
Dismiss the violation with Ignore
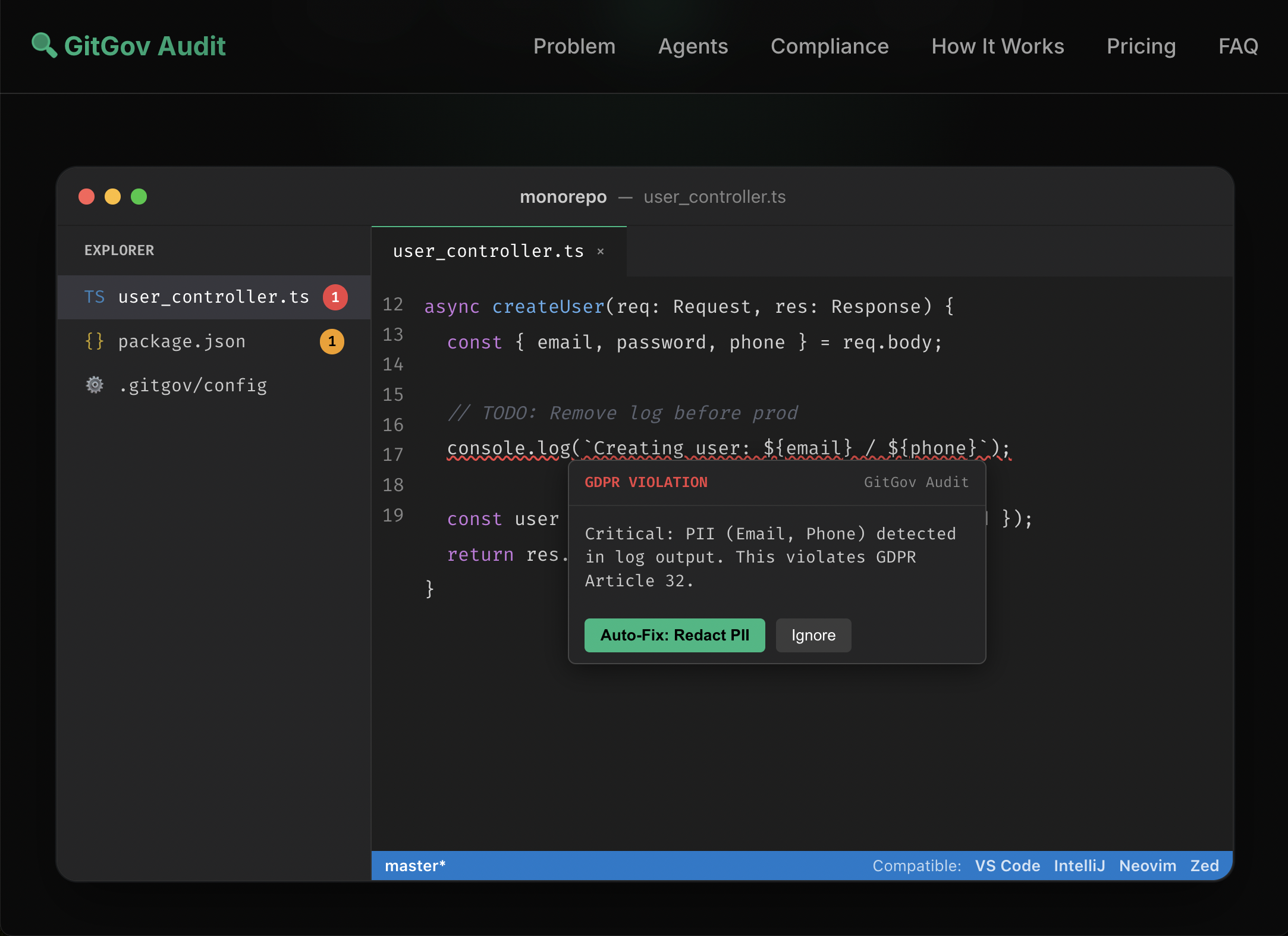point(813,635)
